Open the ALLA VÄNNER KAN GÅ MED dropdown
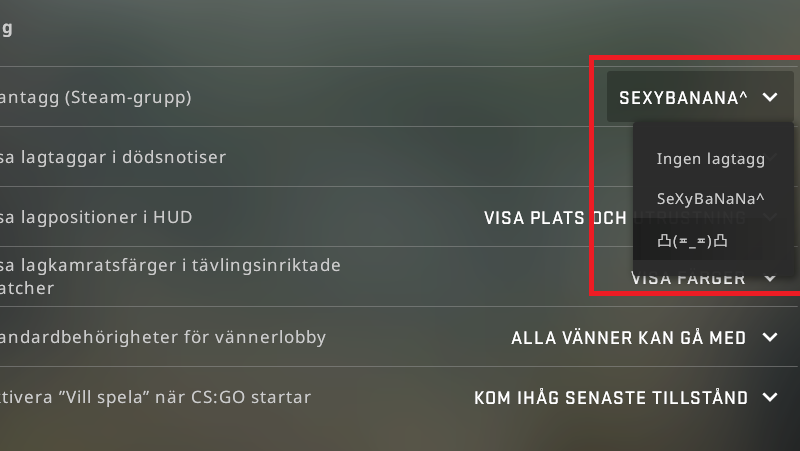Image resolution: width=800 pixels, height=451 pixels. click(x=644, y=337)
